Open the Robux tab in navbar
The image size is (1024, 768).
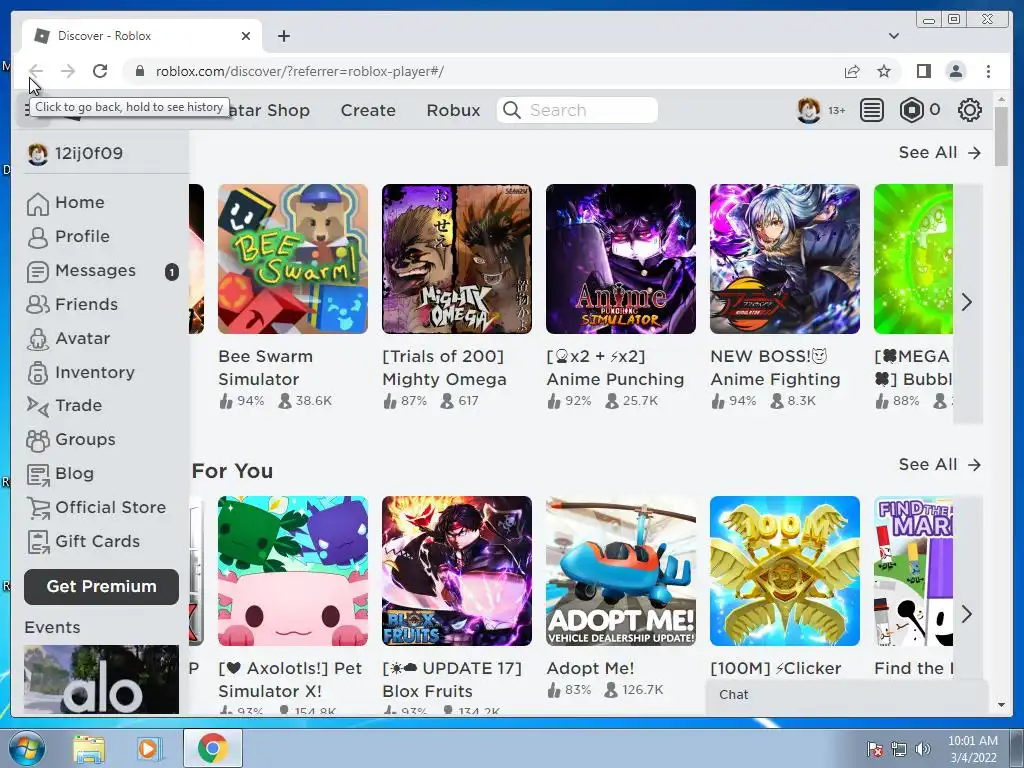coord(453,110)
